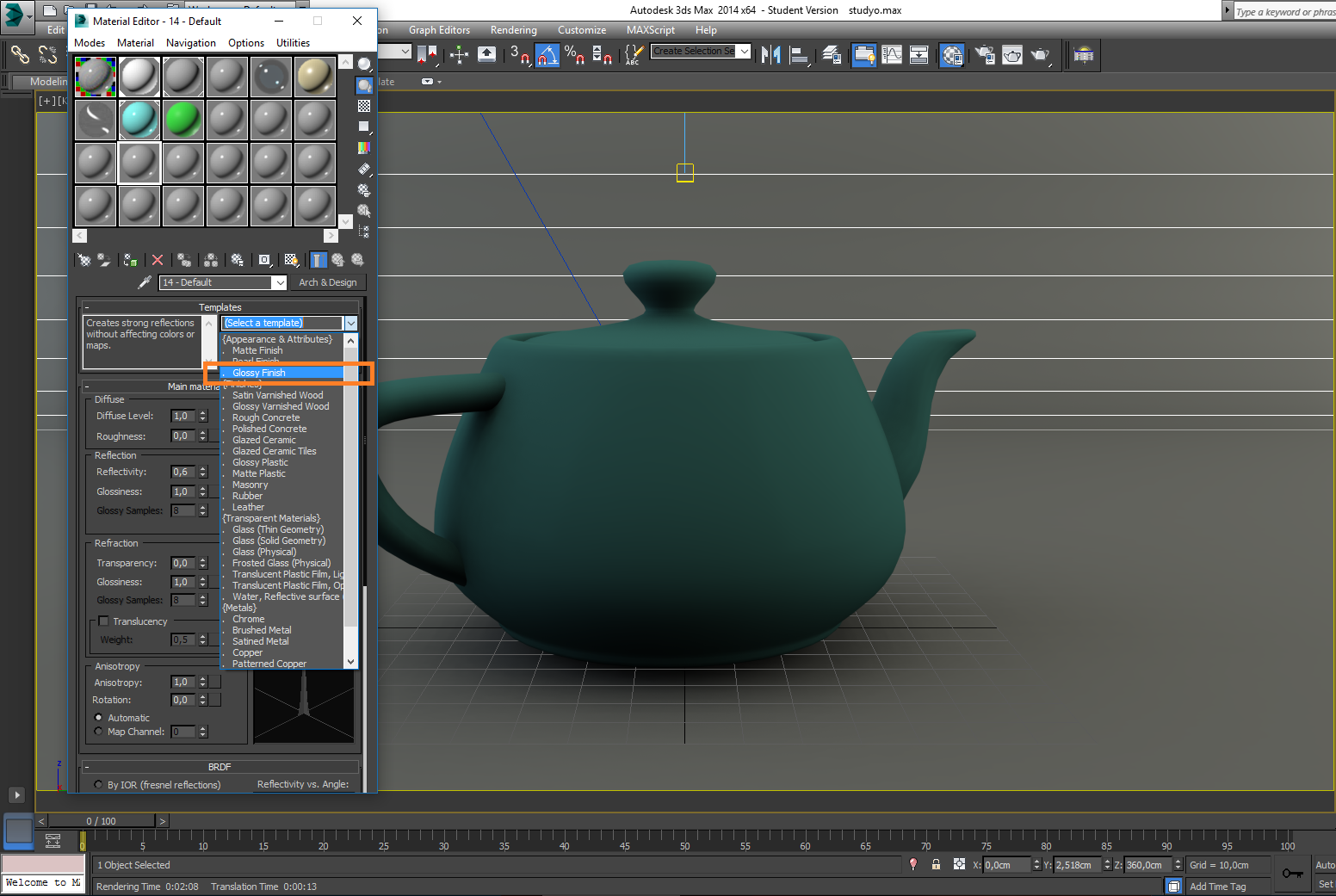Select green material sample slot

pyautogui.click(x=182, y=120)
